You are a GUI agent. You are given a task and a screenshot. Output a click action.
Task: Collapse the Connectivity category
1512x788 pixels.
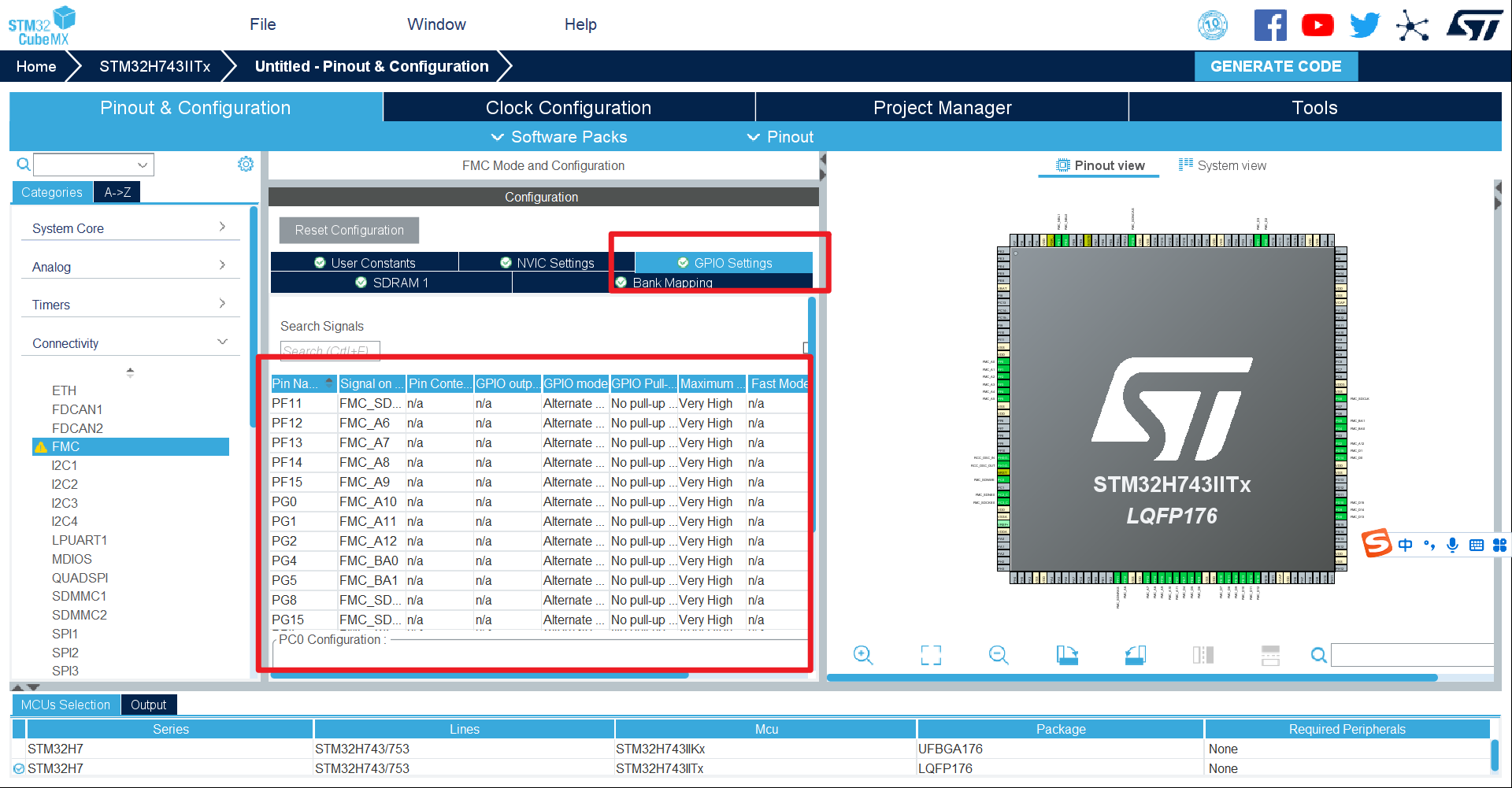tap(130, 343)
